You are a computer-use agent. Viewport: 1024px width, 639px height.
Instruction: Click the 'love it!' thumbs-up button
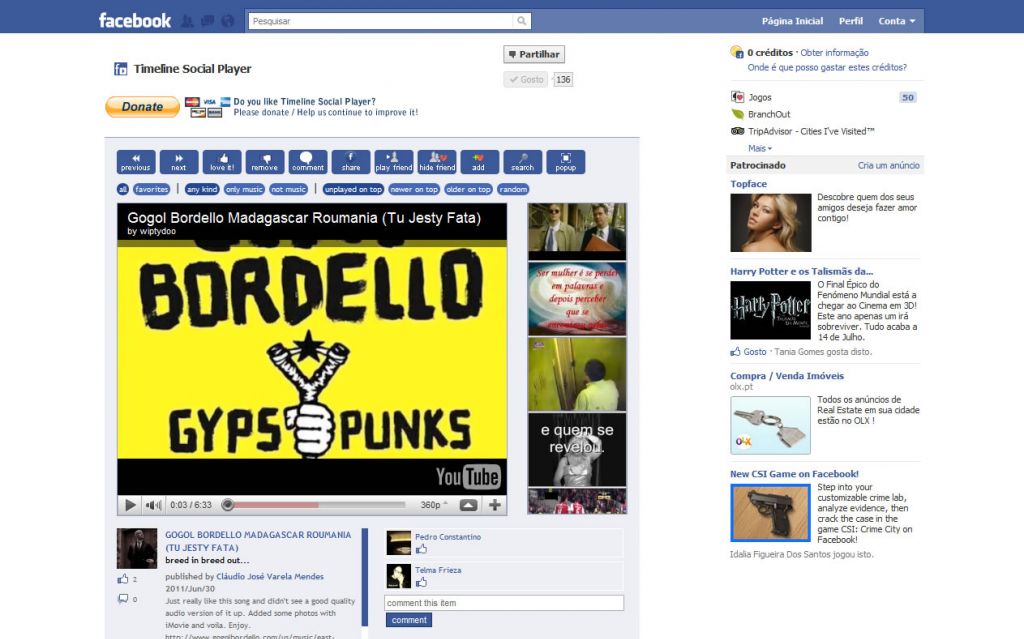click(x=222, y=162)
